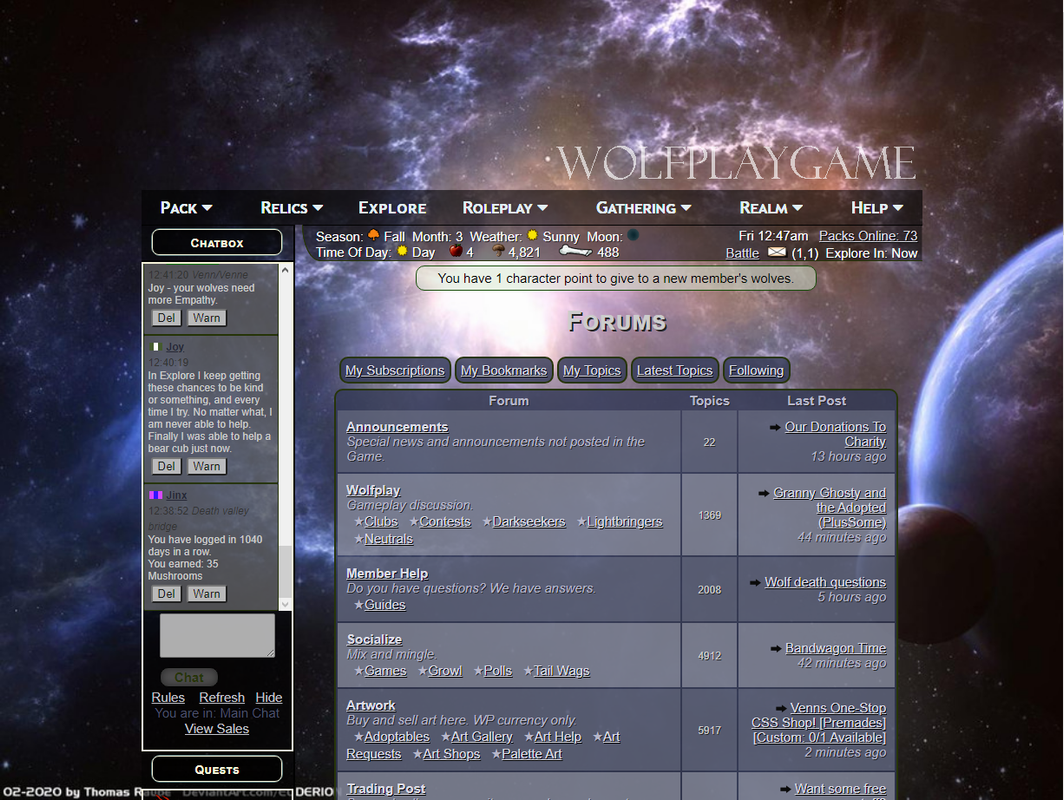Image resolution: width=1064 pixels, height=800 pixels.
Task: Click the sunny weather icon
Action: pos(532,235)
